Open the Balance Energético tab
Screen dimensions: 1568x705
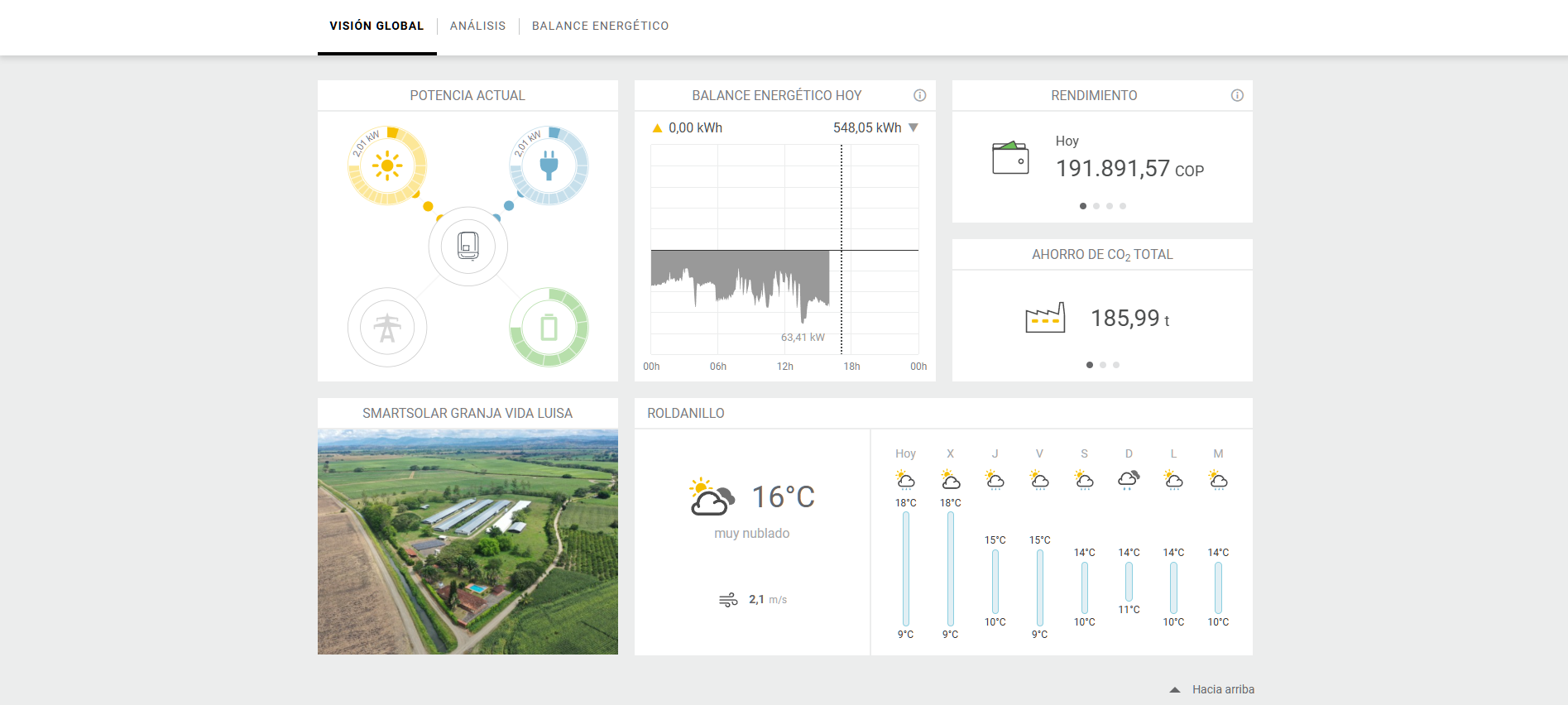point(600,26)
